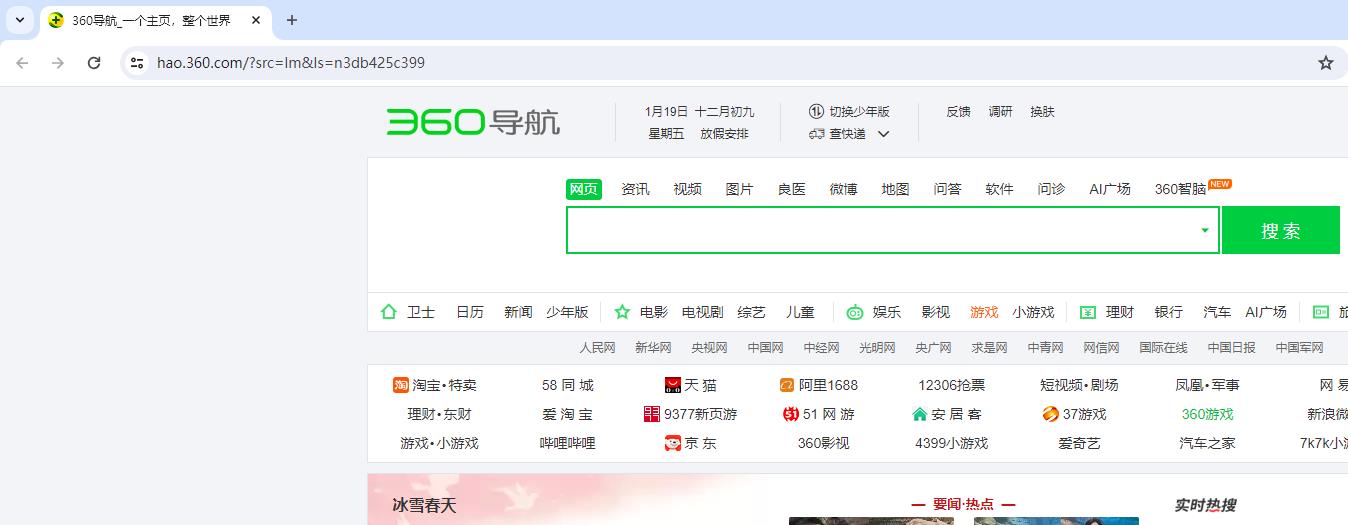
Task: Open the 58同城 site link
Action: click(x=568, y=385)
